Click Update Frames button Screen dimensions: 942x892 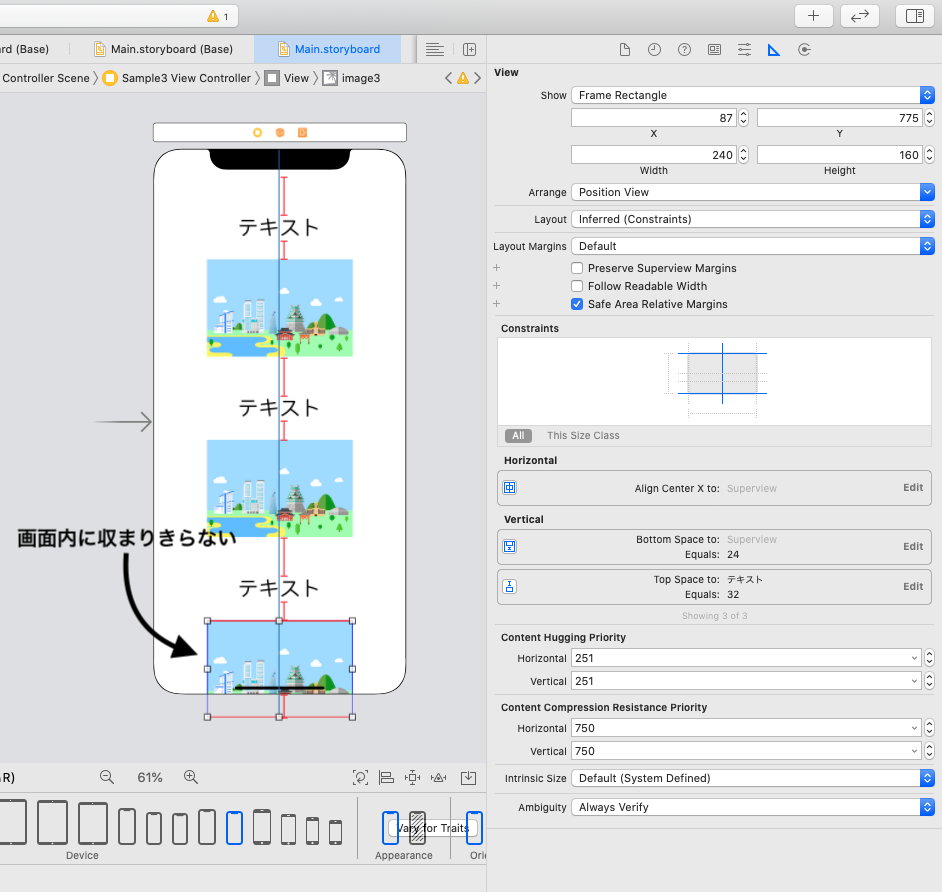360,778
